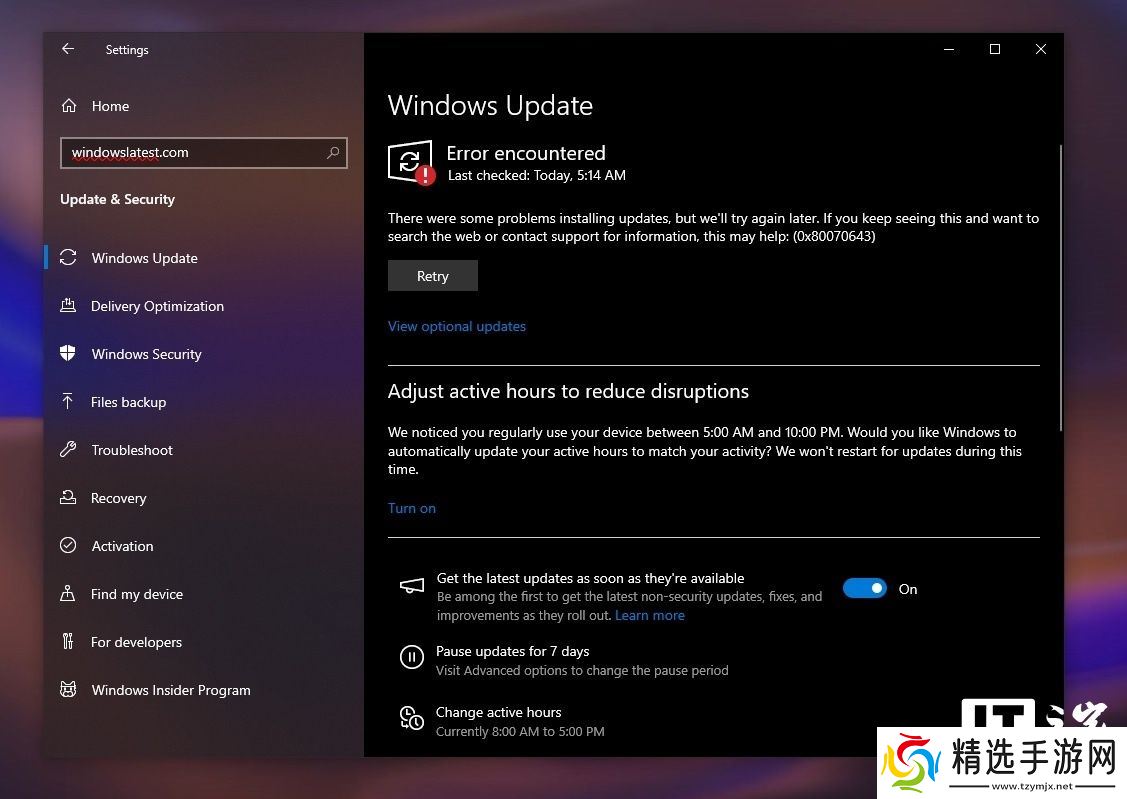The width and height of the screenshot is (1127, 799).
Task: Open View optional updates link
Action: (x=456, y=326)
